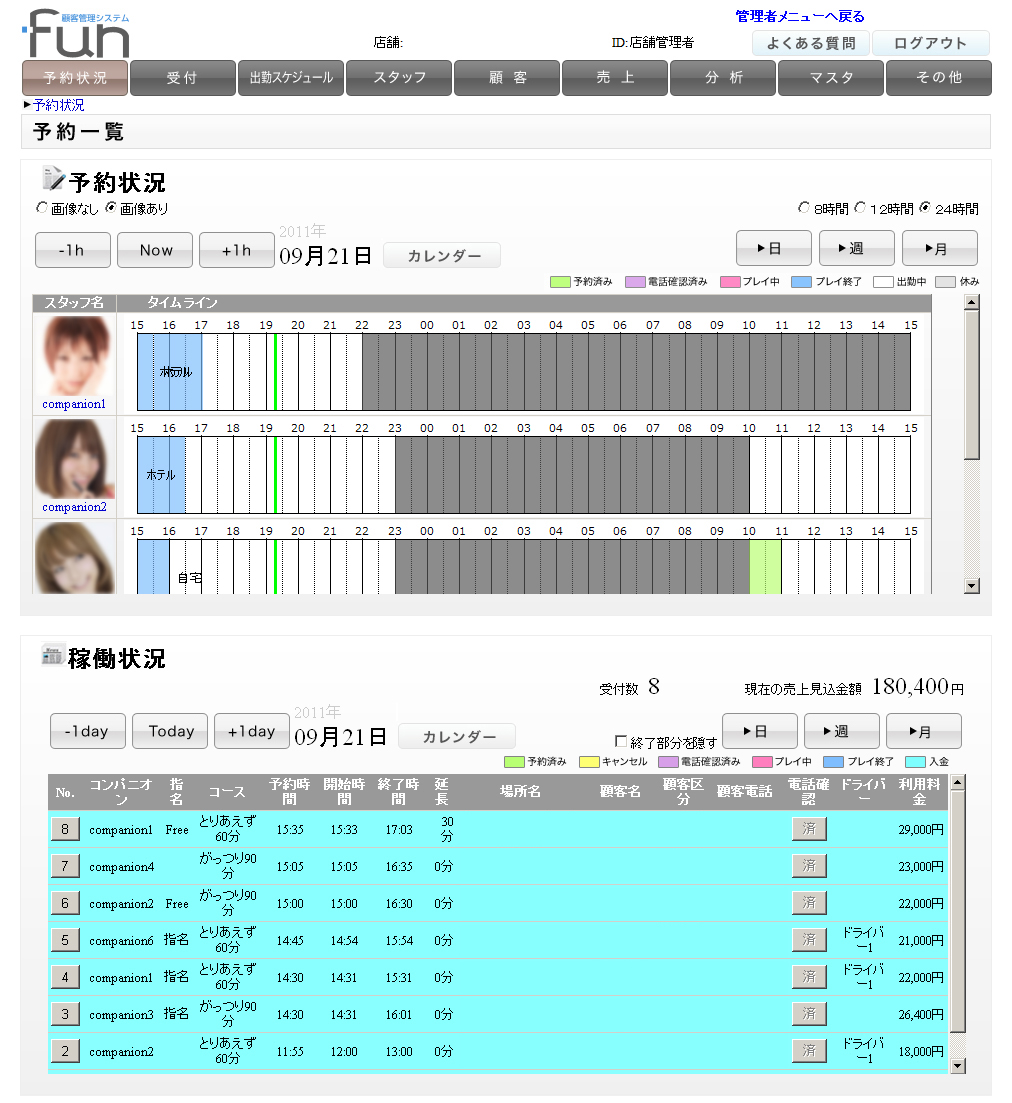Open the 出勤スケジュール tab
Screen dimensions: 1012x1103
(x=291, y=78)
